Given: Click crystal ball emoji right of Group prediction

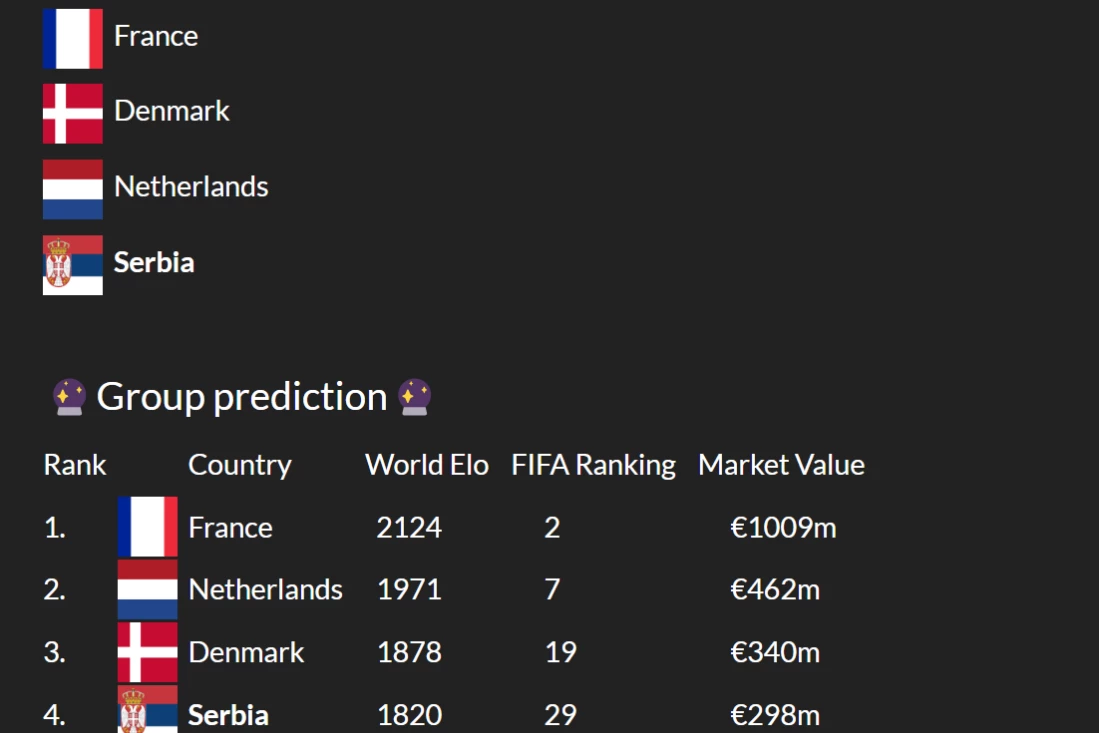Looking at the screenshot, I should 414,397.
